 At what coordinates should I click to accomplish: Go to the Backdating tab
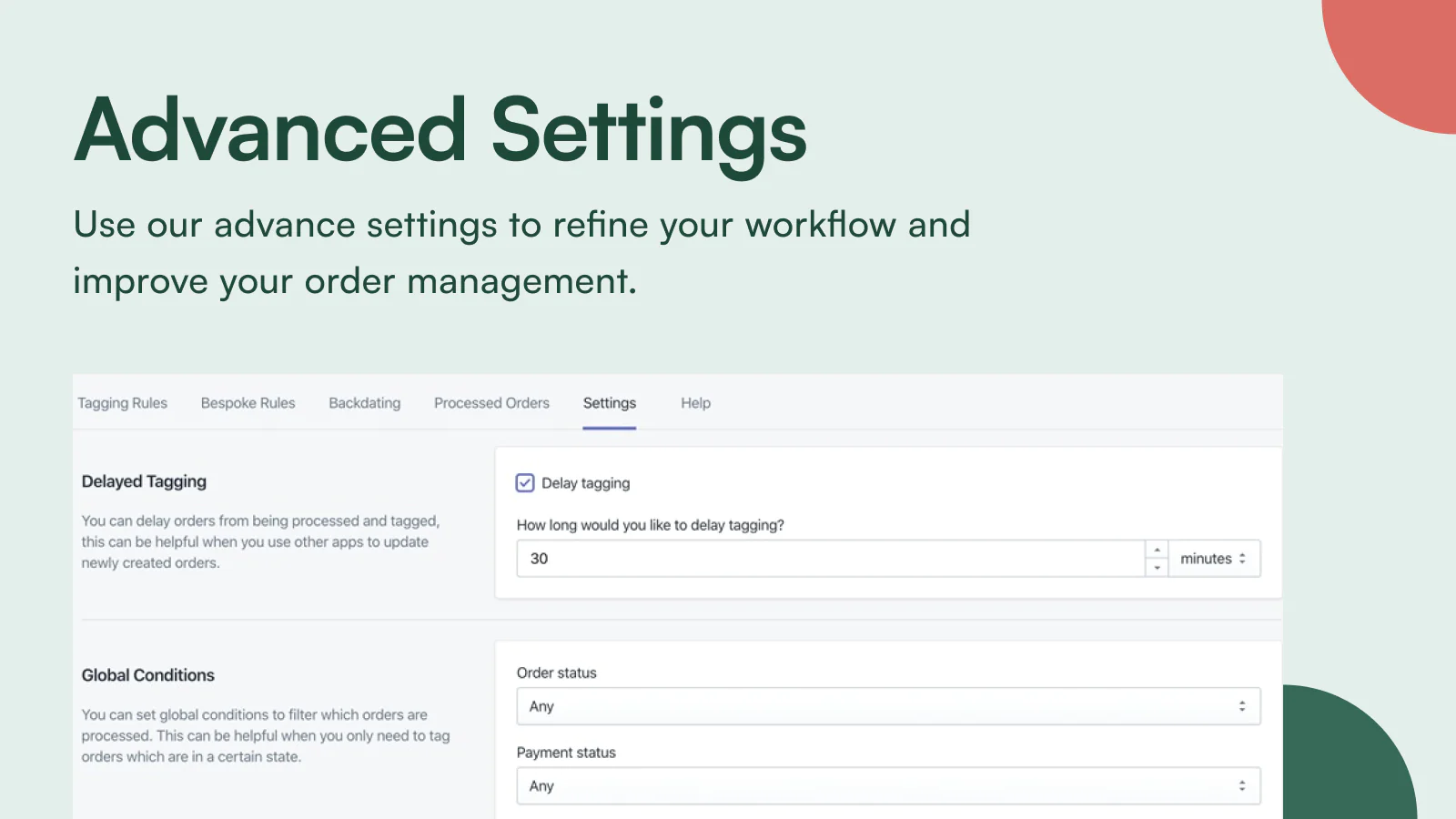(364, 403)
